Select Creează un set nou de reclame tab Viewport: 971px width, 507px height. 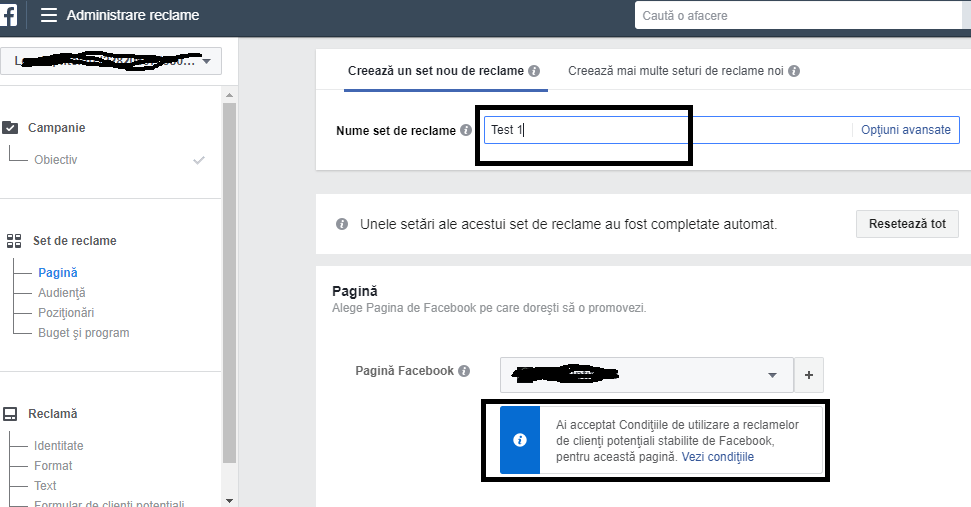pyautogui.click(x=436, y=71)
